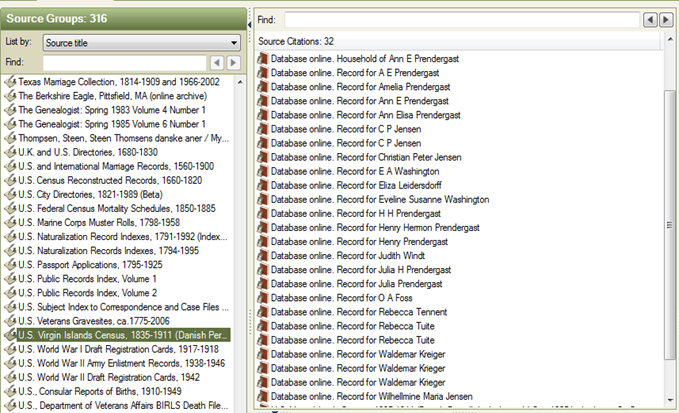Select U.S. World War I Draft Registration Cards

119,349
